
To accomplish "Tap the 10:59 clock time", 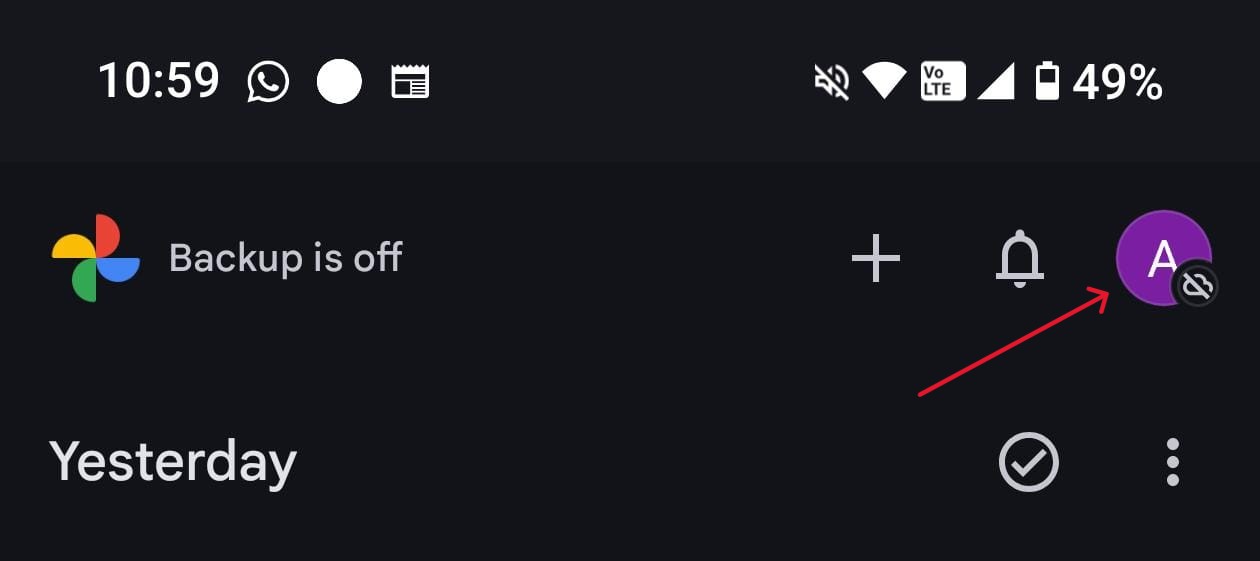I will click(158, 82).
